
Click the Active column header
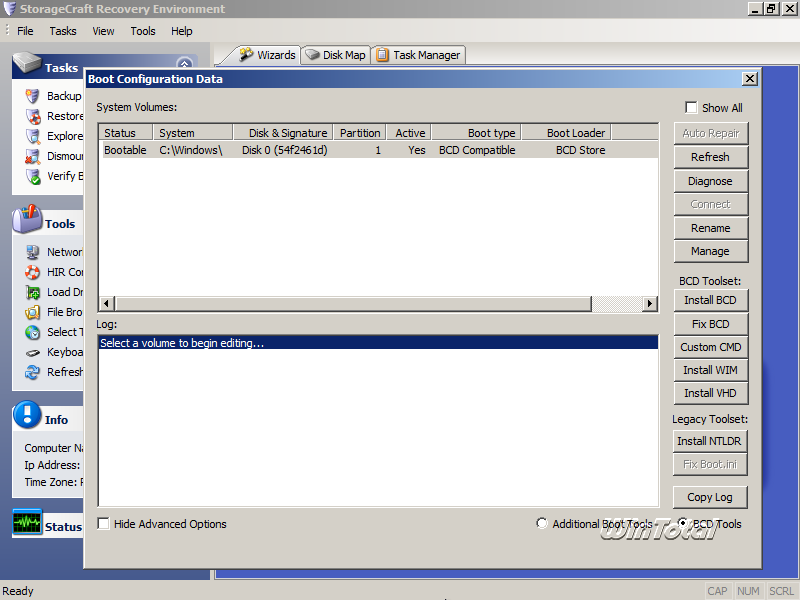pos(409,133)
